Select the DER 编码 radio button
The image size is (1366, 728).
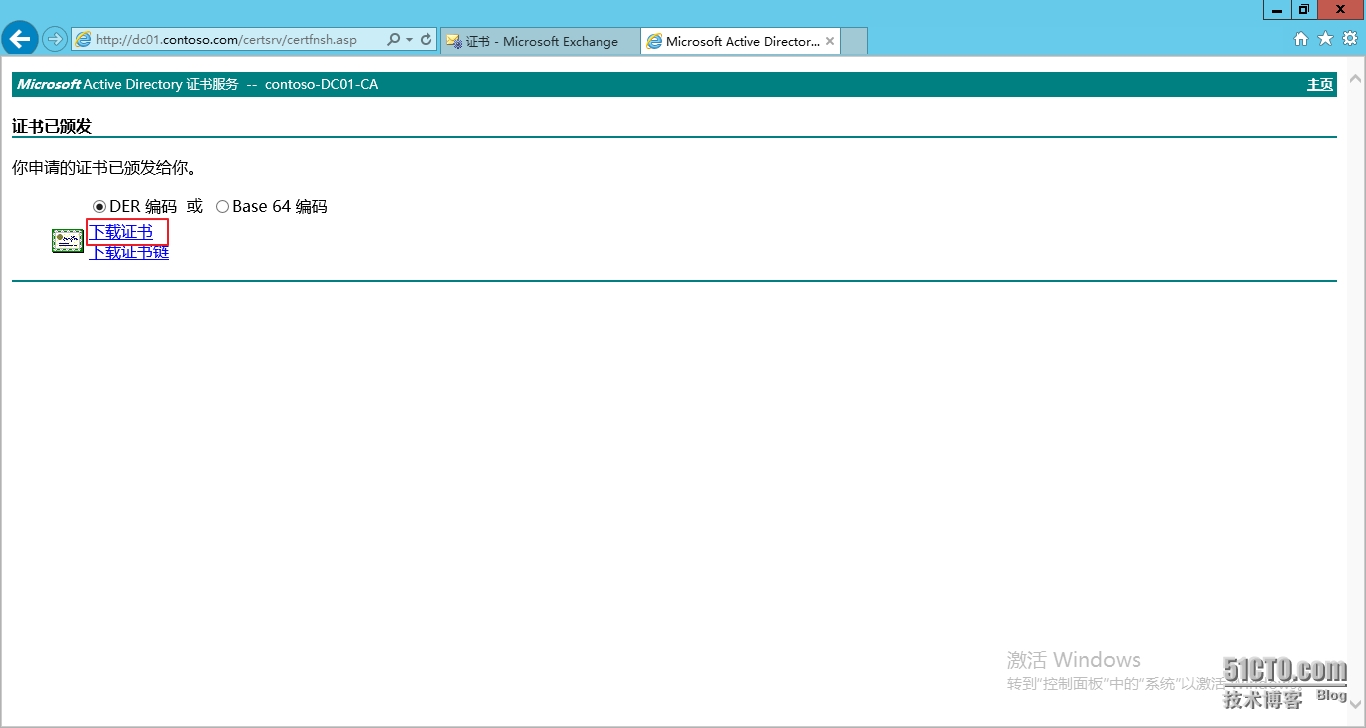99,207
